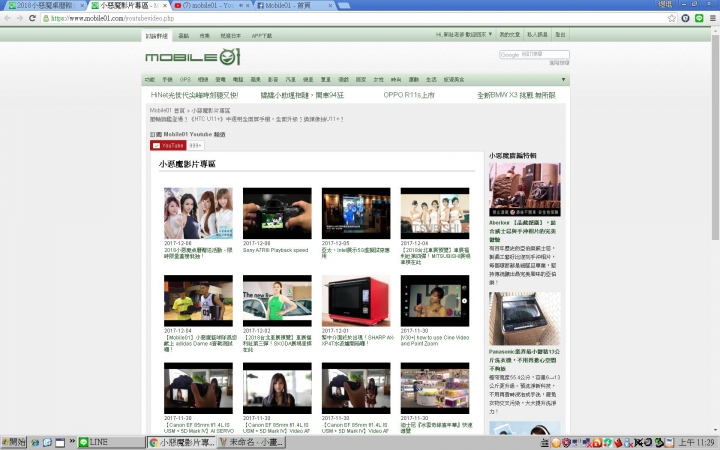Expand the category bar down-arrow

coord(563,79)
